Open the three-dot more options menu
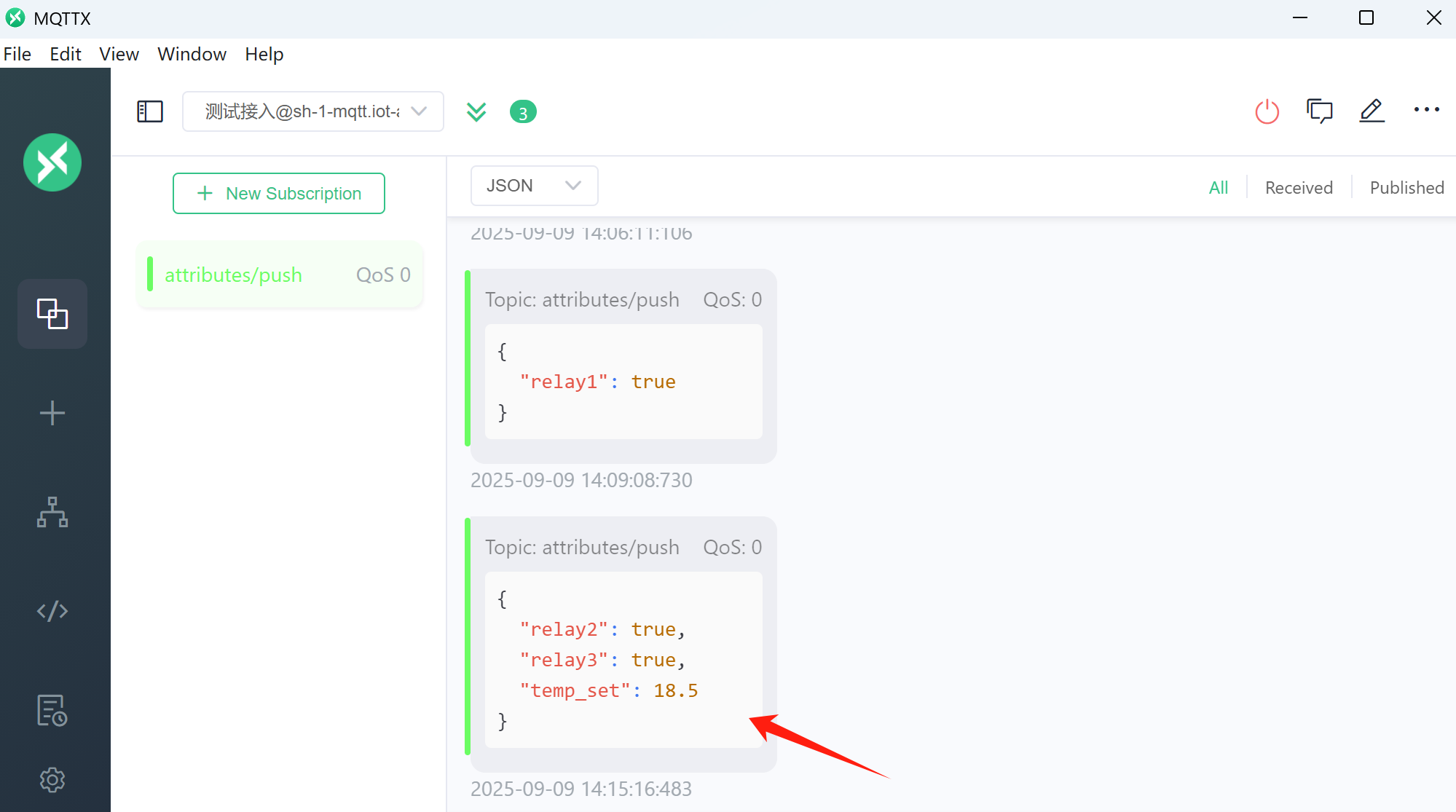 (1427, 110)
